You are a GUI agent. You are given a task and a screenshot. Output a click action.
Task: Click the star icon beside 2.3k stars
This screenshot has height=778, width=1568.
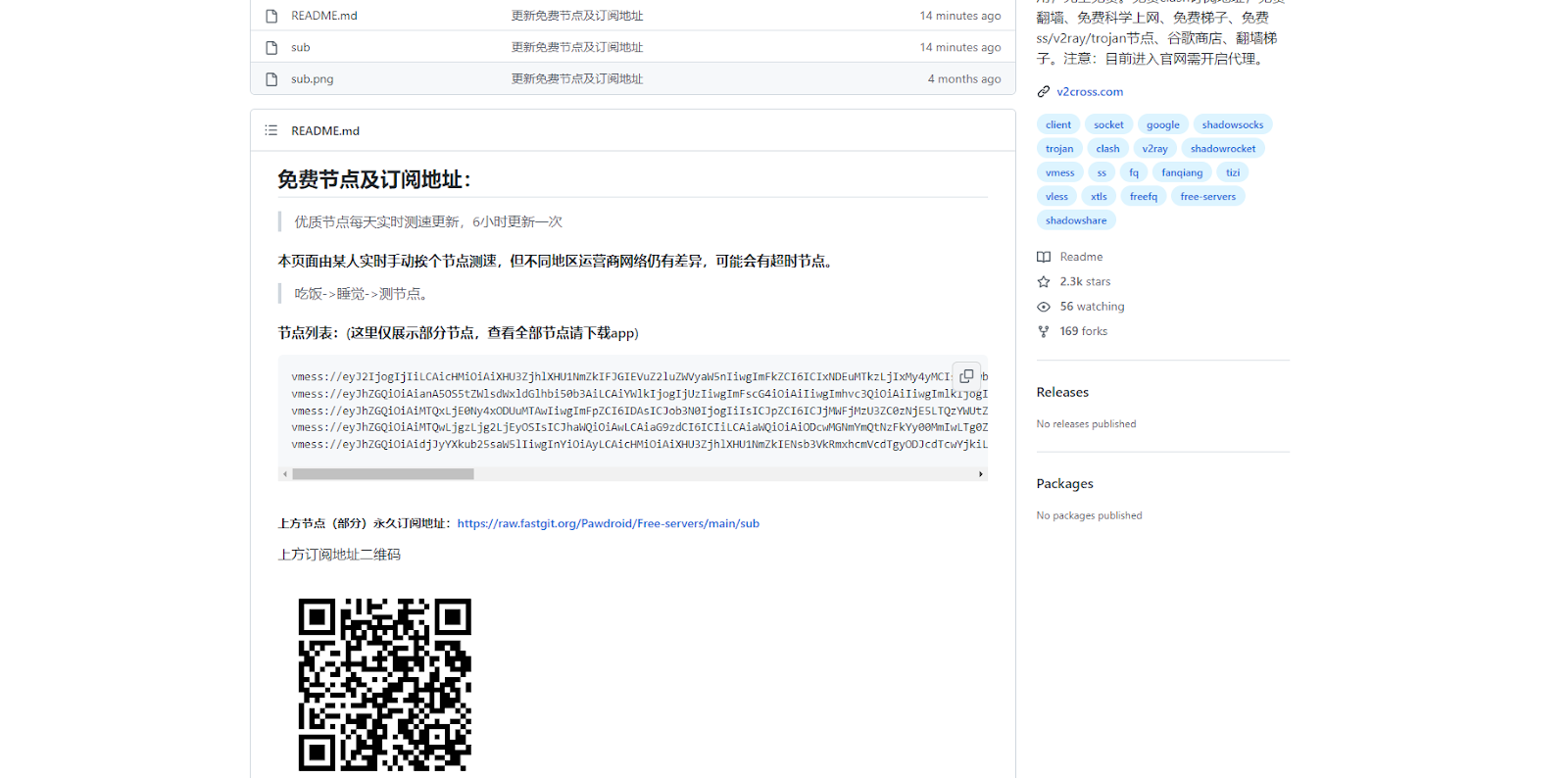coord(1044,281)
